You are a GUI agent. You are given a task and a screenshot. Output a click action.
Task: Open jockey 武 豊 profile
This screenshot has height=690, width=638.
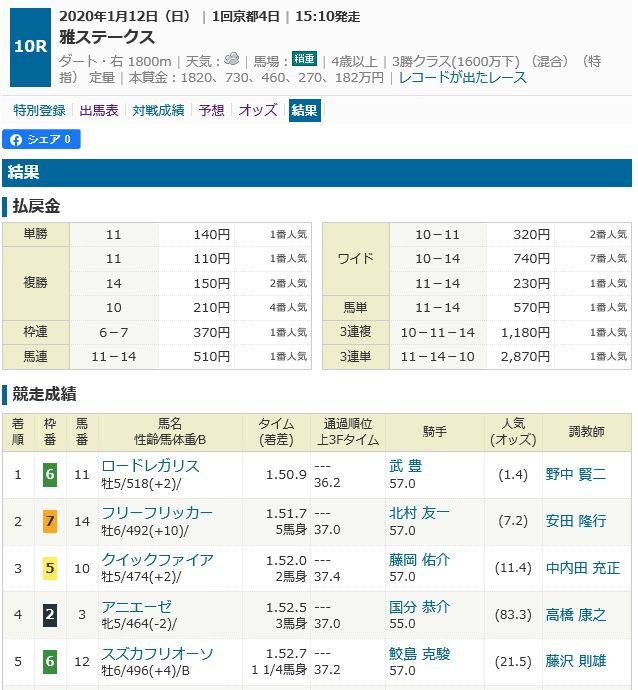pyautogui.click(x=408, y=466)
